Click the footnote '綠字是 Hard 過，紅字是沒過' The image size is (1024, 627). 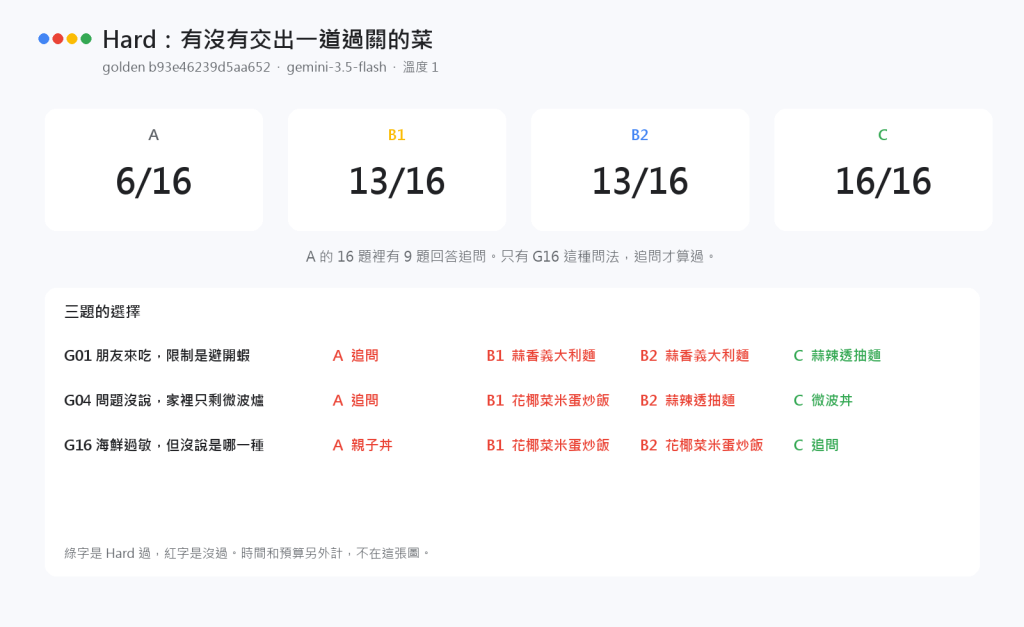point(146,554)
